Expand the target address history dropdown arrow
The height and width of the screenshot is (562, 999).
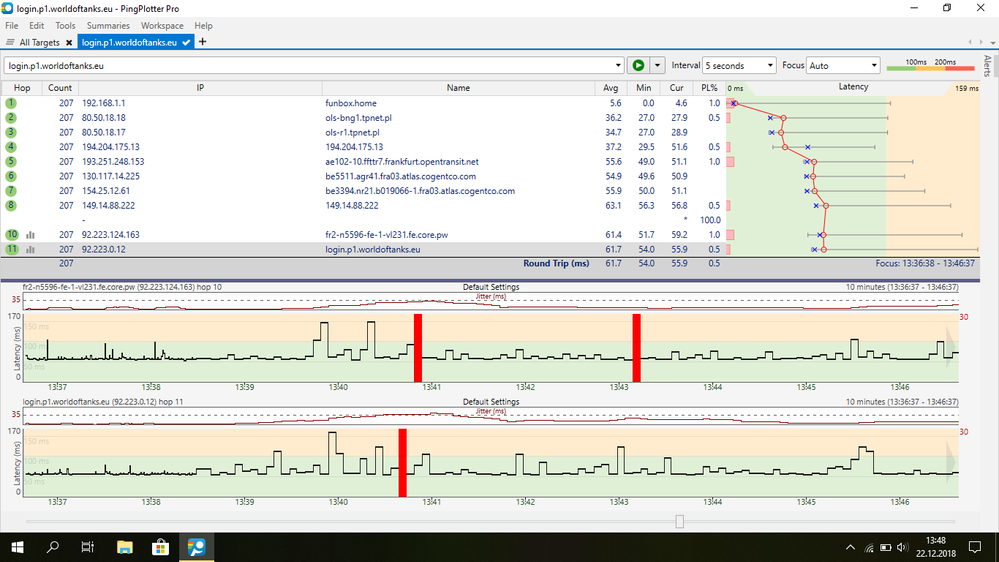point(618,65)
